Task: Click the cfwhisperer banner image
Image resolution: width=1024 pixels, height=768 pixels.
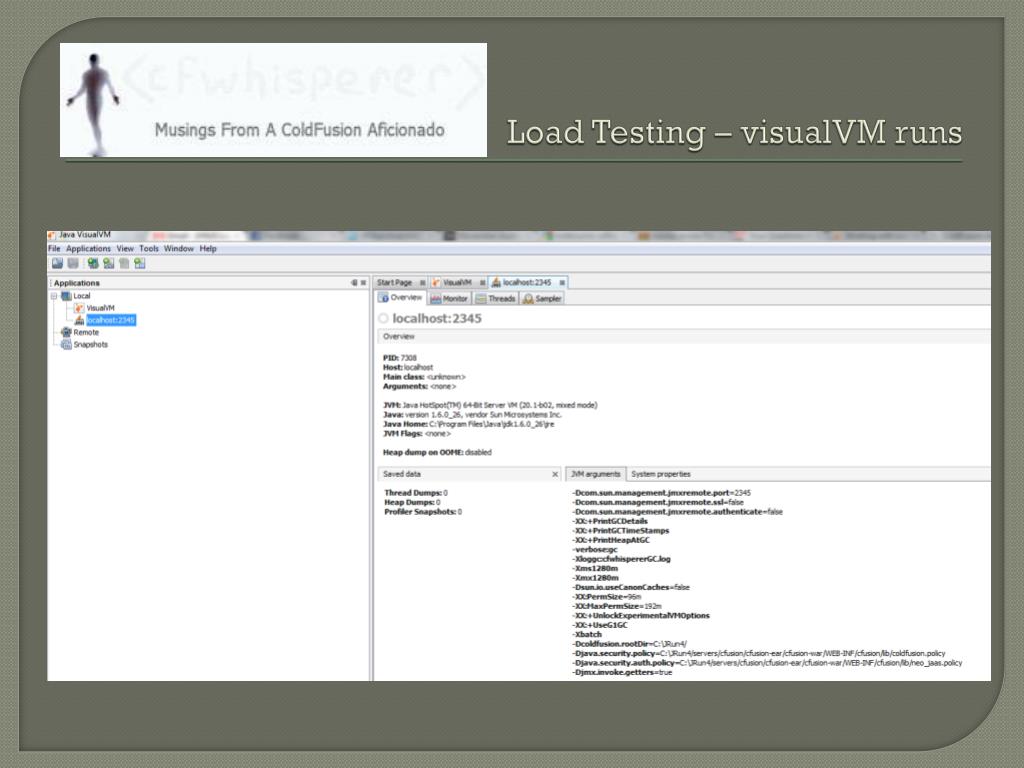Action: click(273, 100)
